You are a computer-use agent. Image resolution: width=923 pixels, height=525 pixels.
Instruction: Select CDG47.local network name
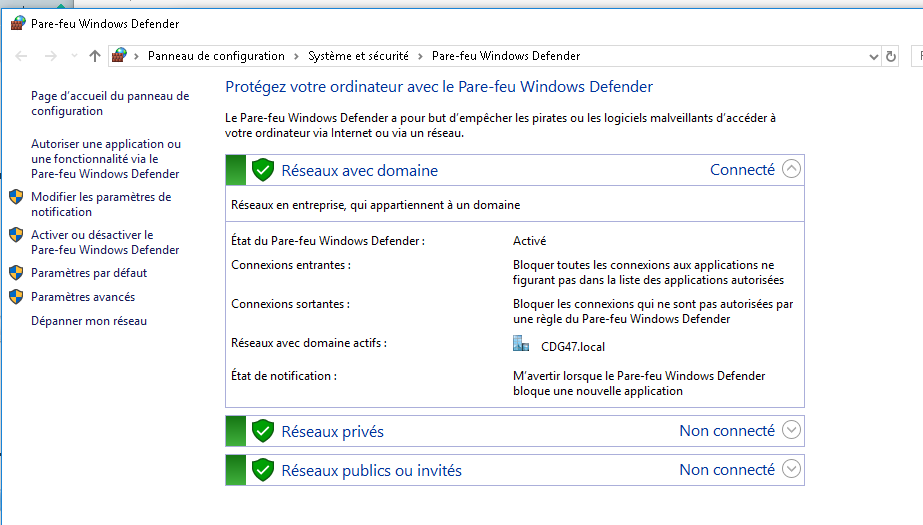point(573,347)
